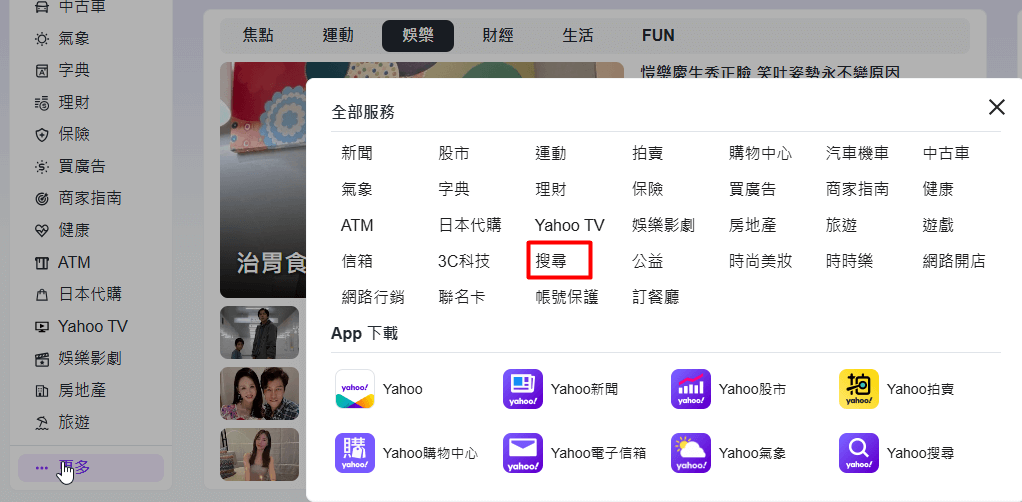Screen dimensions: 1022x502
Task: Open 汽車機車 service link
Action: [857, 154]
